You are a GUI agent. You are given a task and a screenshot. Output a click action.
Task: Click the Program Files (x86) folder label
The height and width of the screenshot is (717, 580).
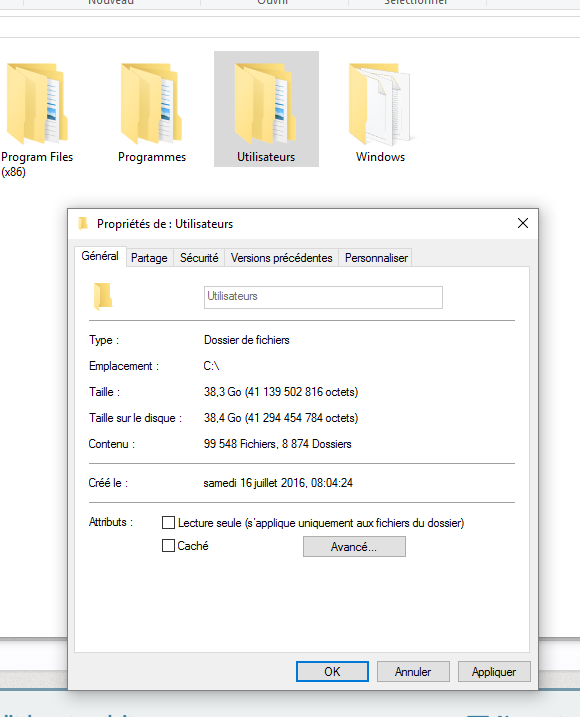[37, 164]
